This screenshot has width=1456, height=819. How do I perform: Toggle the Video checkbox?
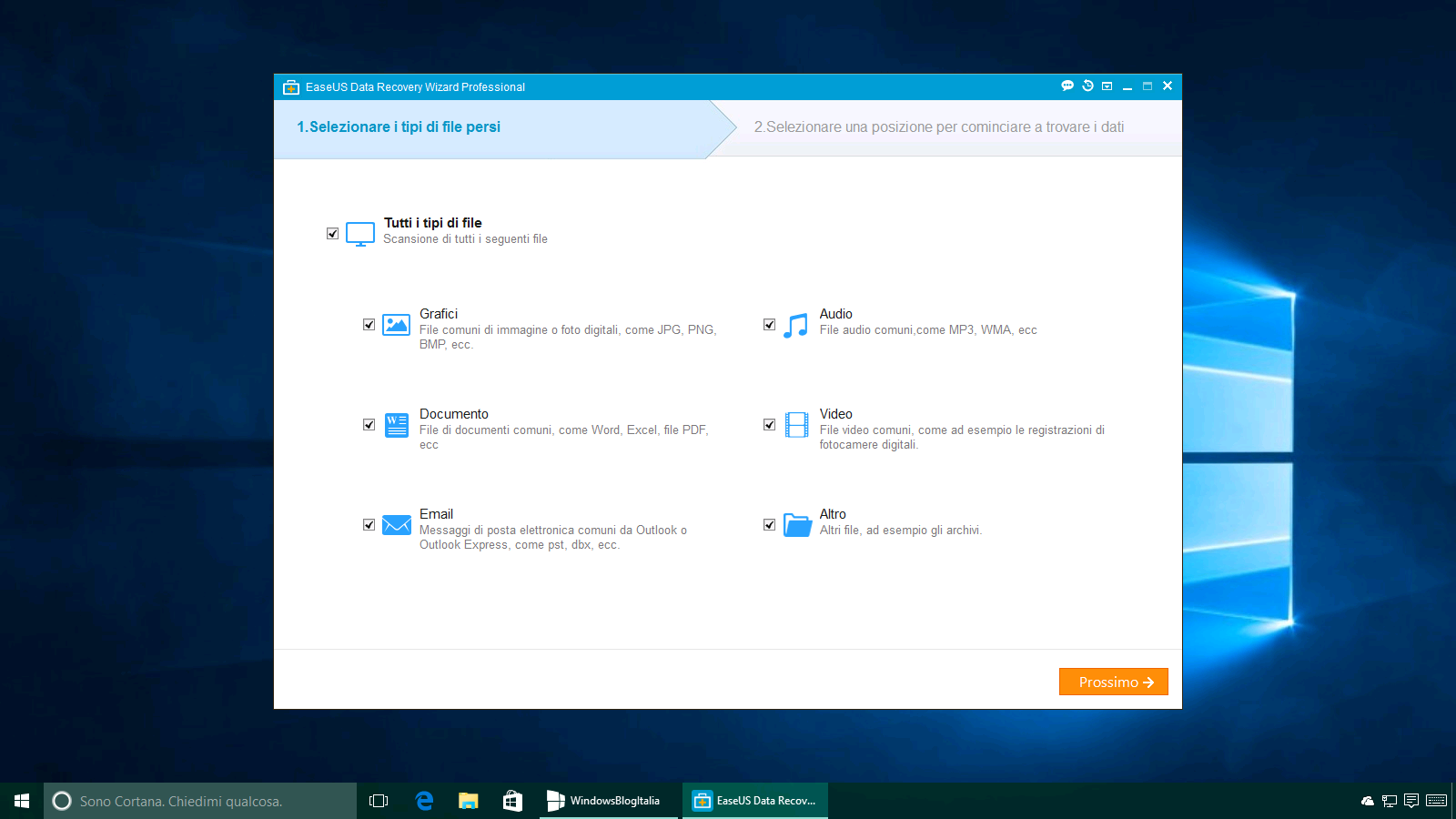click(x=770, y=425)
